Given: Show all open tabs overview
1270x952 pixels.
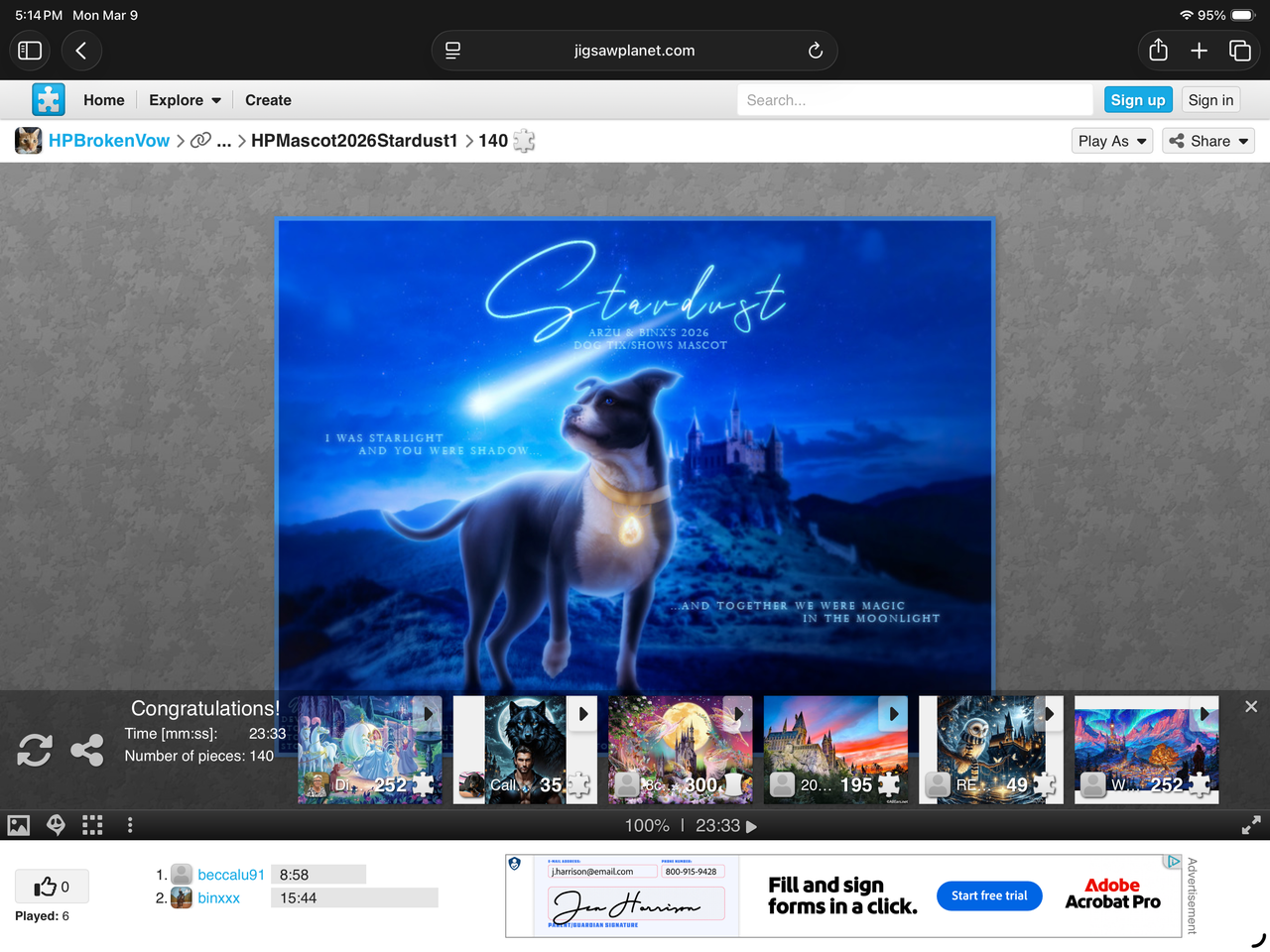Looking at the screenshot, I should (x=1240, y=51).
